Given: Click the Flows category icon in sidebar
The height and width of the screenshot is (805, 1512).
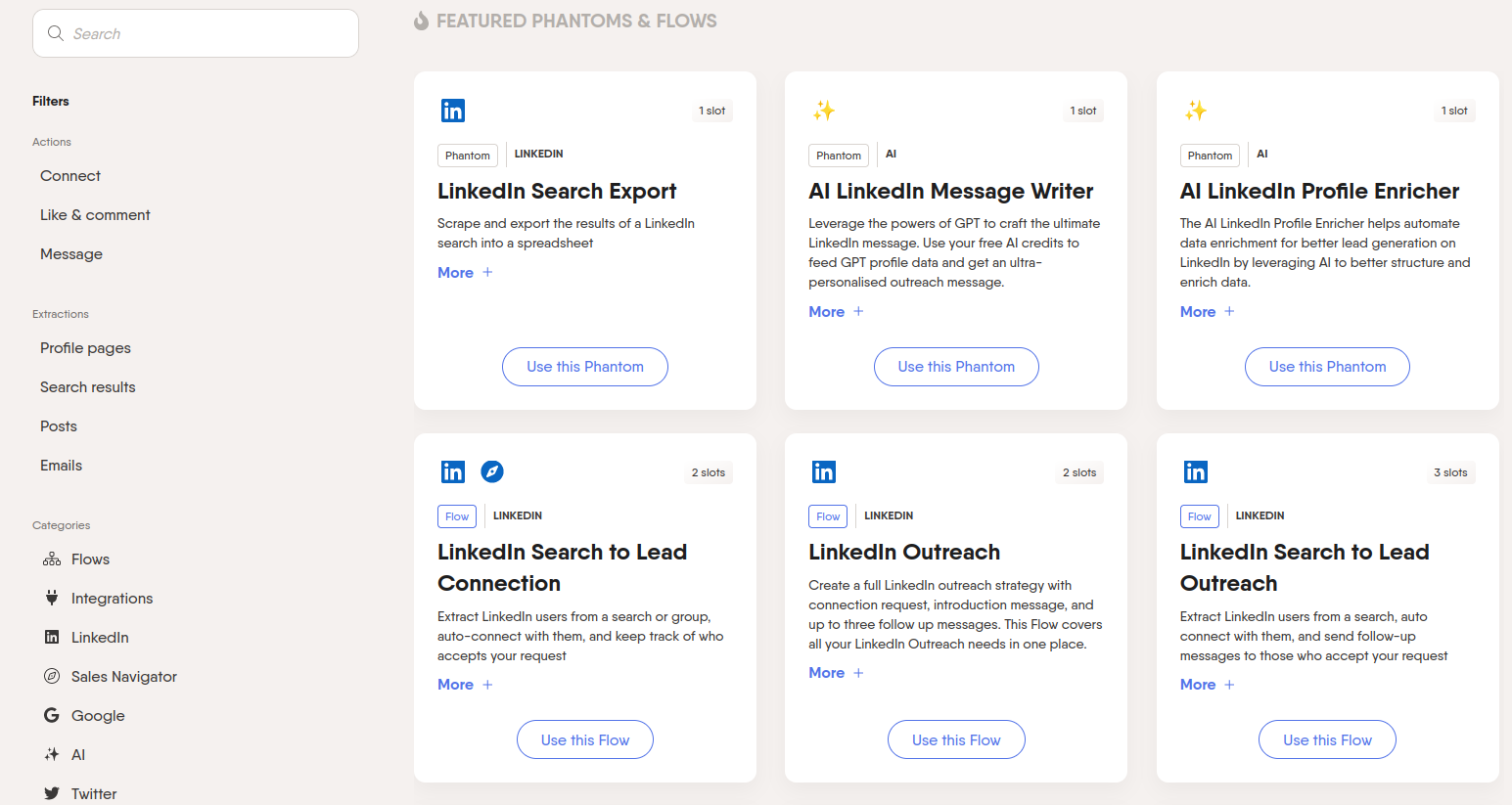Looking at the screenshot, I should tap(52, 559).
